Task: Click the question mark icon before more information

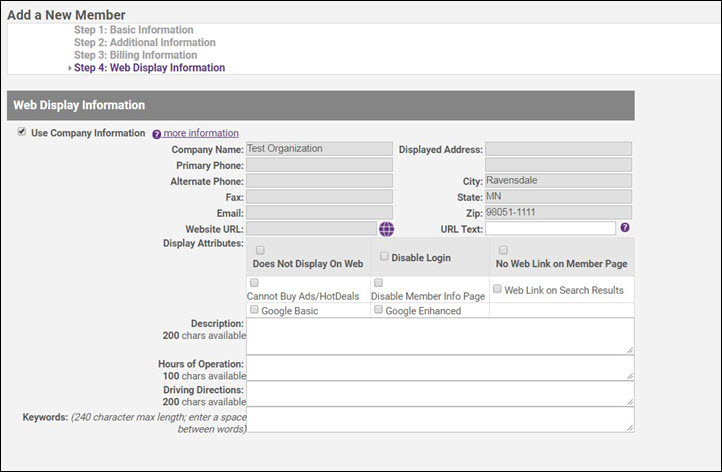Action: point(157,133)
